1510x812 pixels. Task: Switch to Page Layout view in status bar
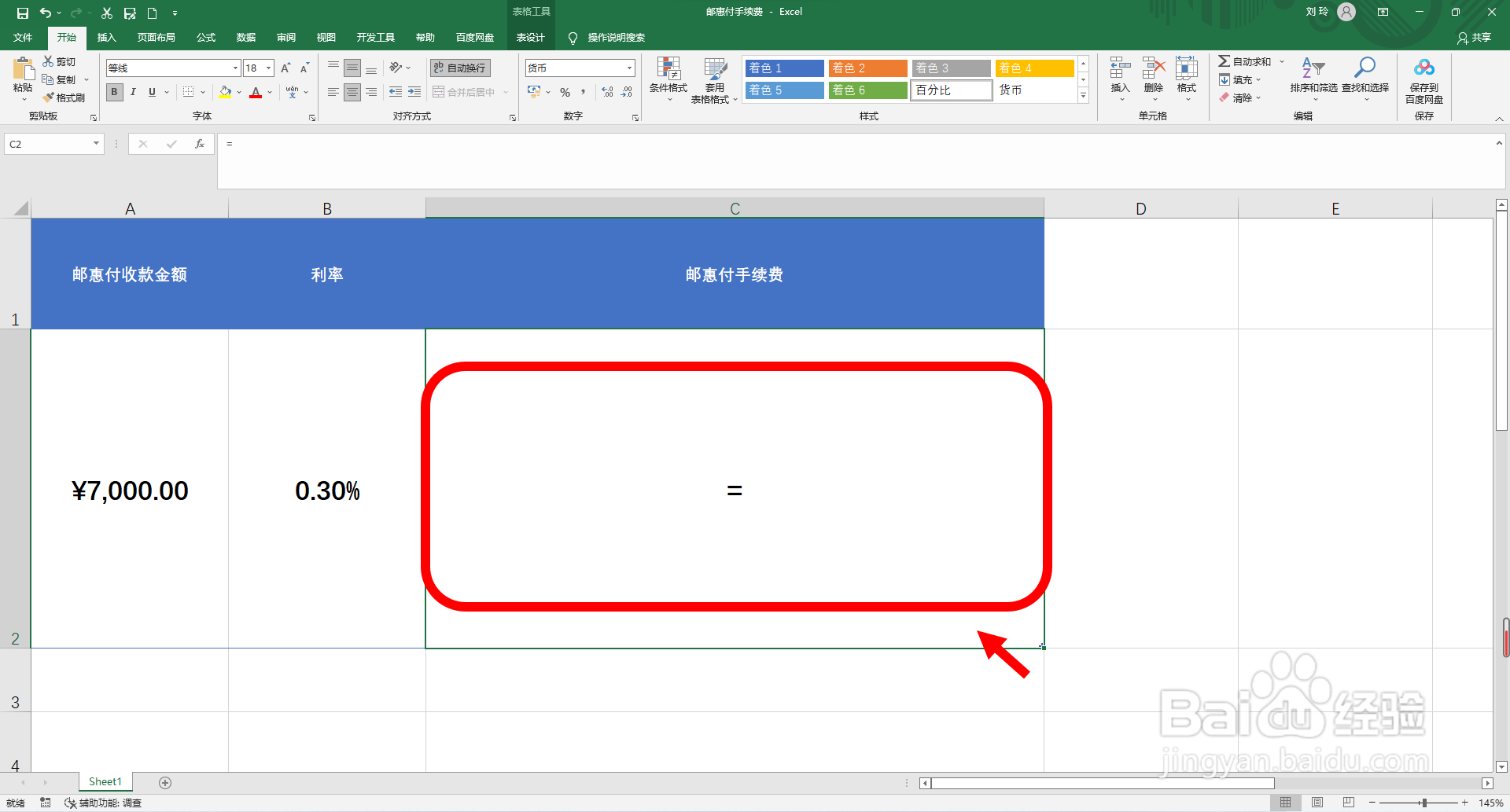(x=1317, y=803)
